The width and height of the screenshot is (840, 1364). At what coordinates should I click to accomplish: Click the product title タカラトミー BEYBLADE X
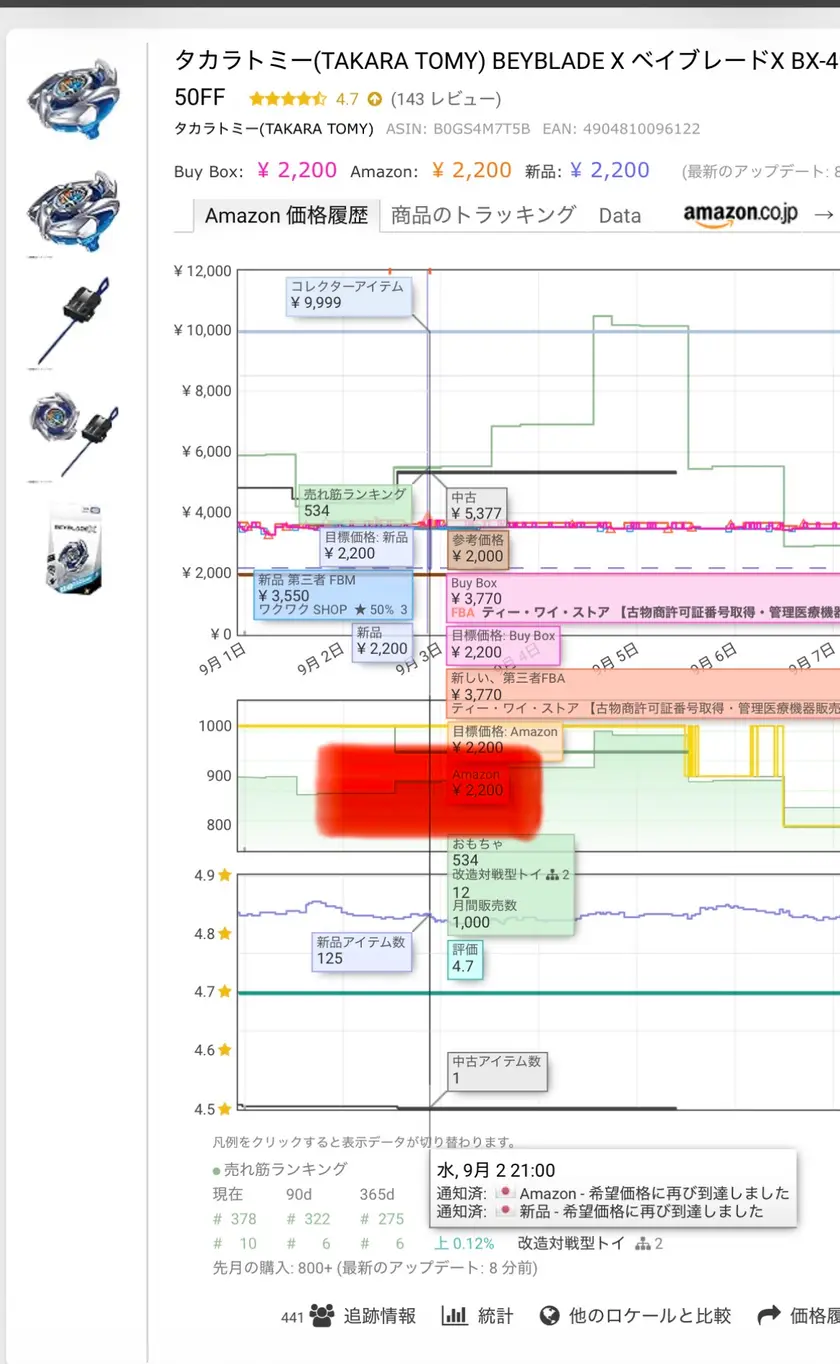pos(505,61)
